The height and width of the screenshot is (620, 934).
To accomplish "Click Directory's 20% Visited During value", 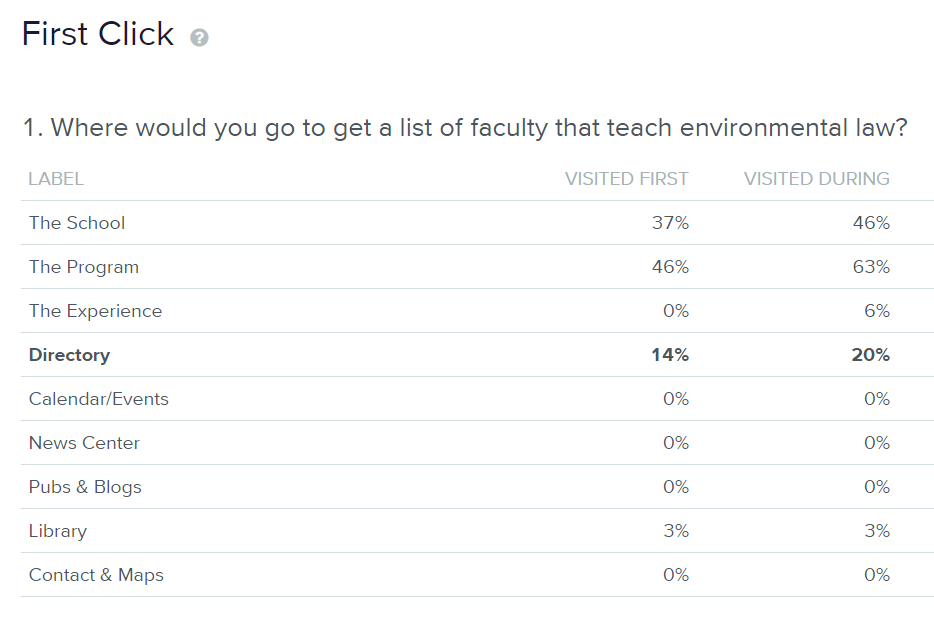I will (x=871, y=355).
